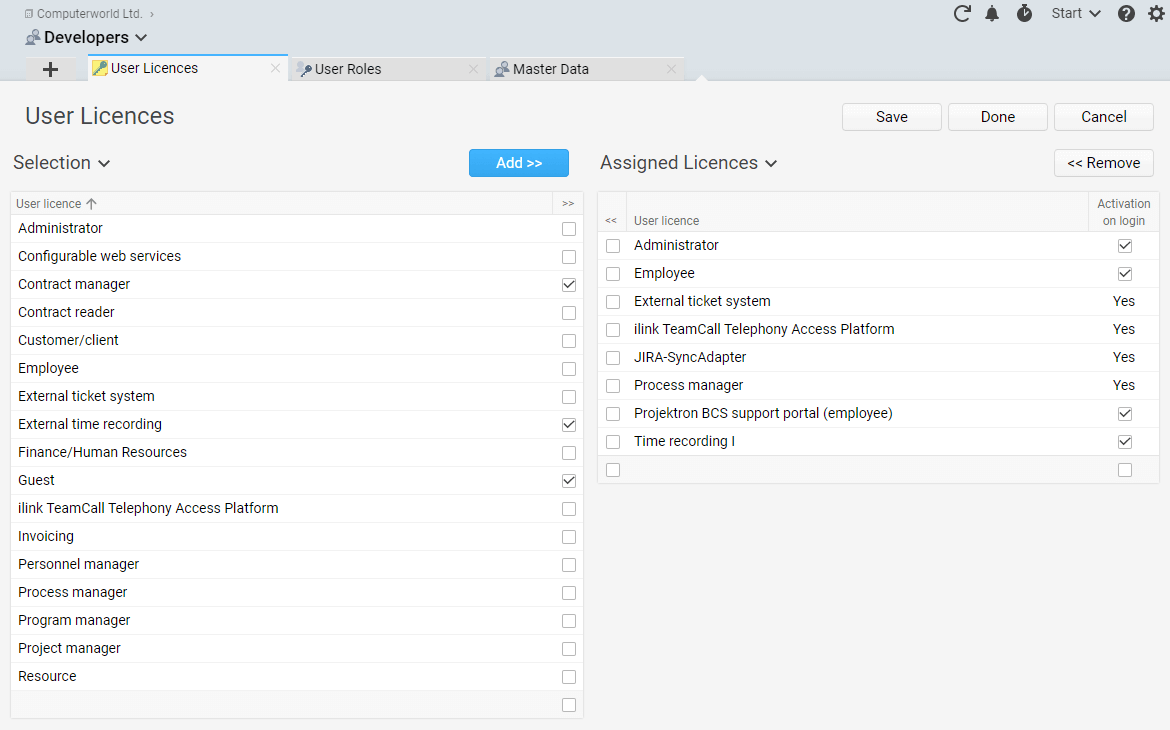The width and height of the screenshot is (1170, 730).
Task: Open the settings gear icon
Action: click(x=1156, y=14)
